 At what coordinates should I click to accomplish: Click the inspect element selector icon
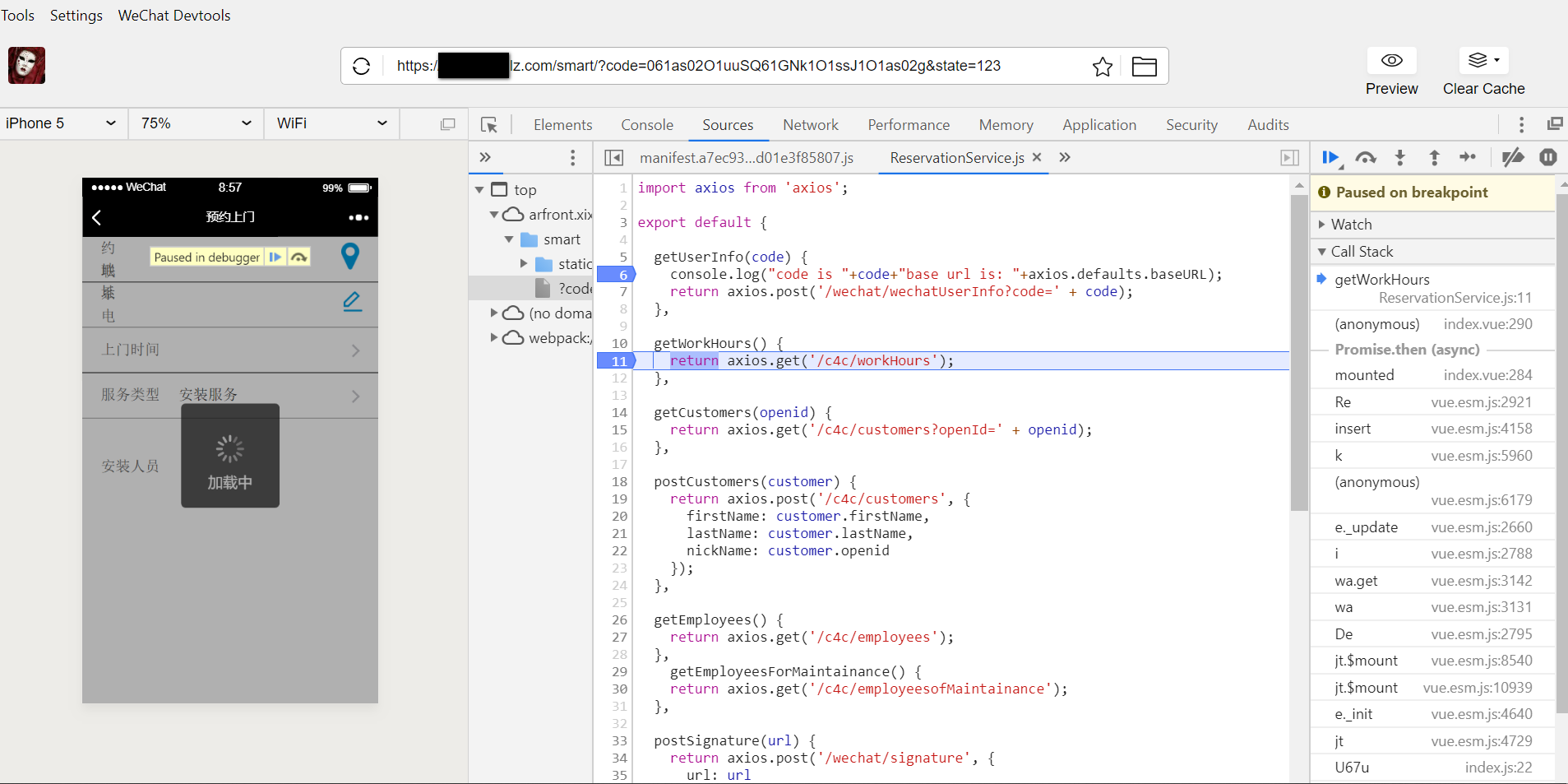tap(489, 125)
